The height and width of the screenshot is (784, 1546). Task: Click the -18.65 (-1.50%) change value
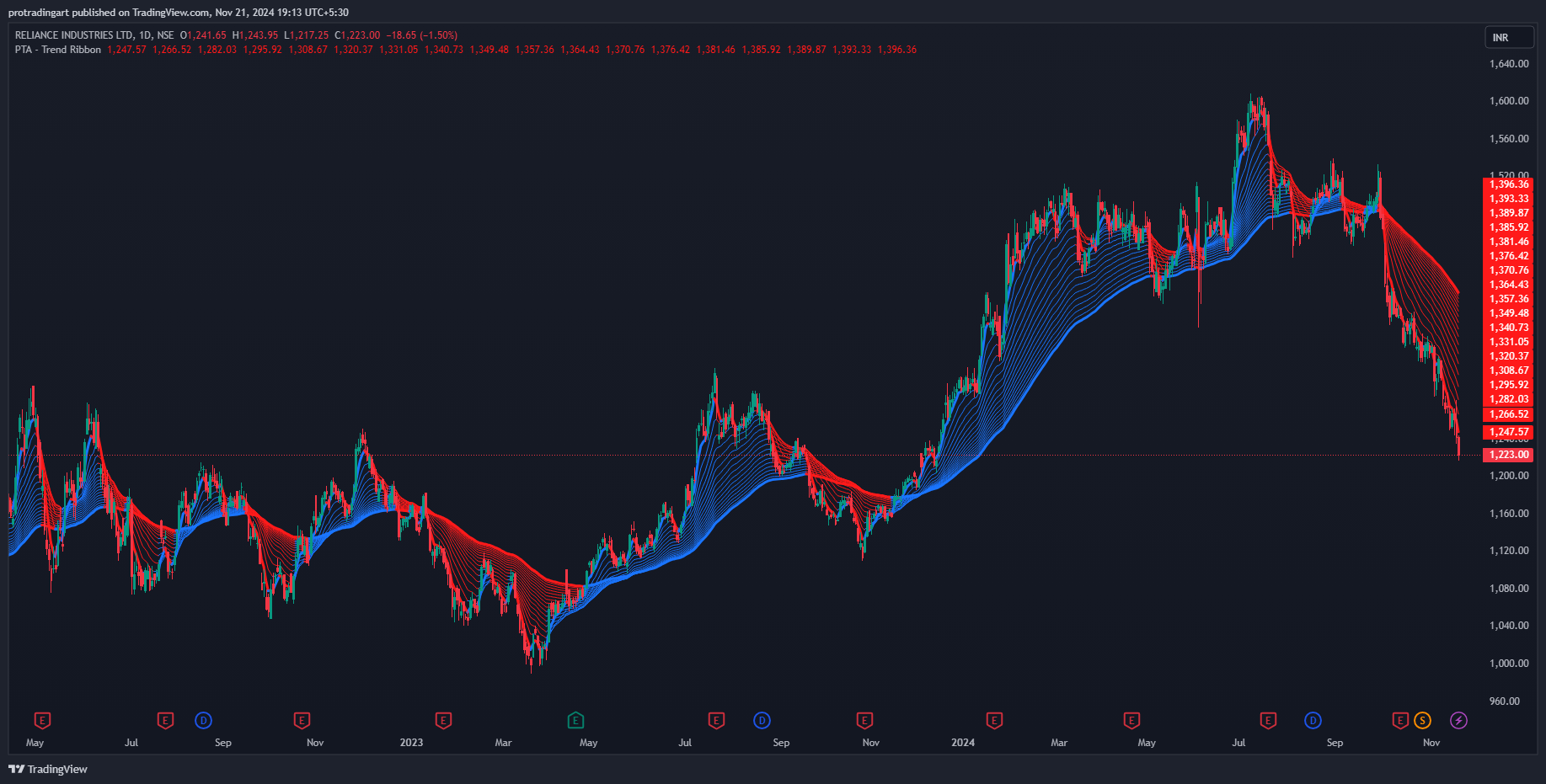click(x=421, y=35)
